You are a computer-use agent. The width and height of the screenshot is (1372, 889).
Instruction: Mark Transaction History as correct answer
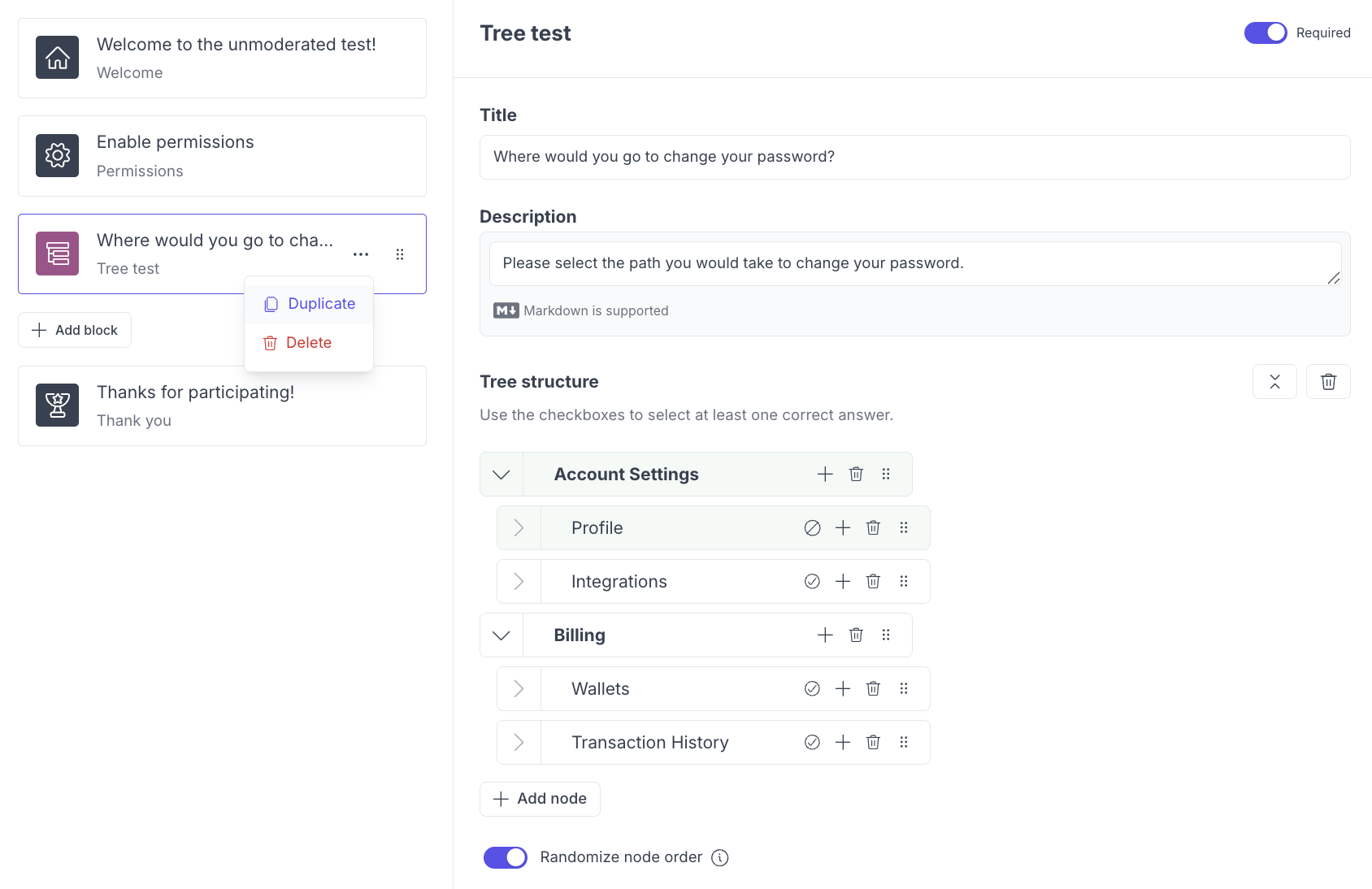tap(812, 743)
